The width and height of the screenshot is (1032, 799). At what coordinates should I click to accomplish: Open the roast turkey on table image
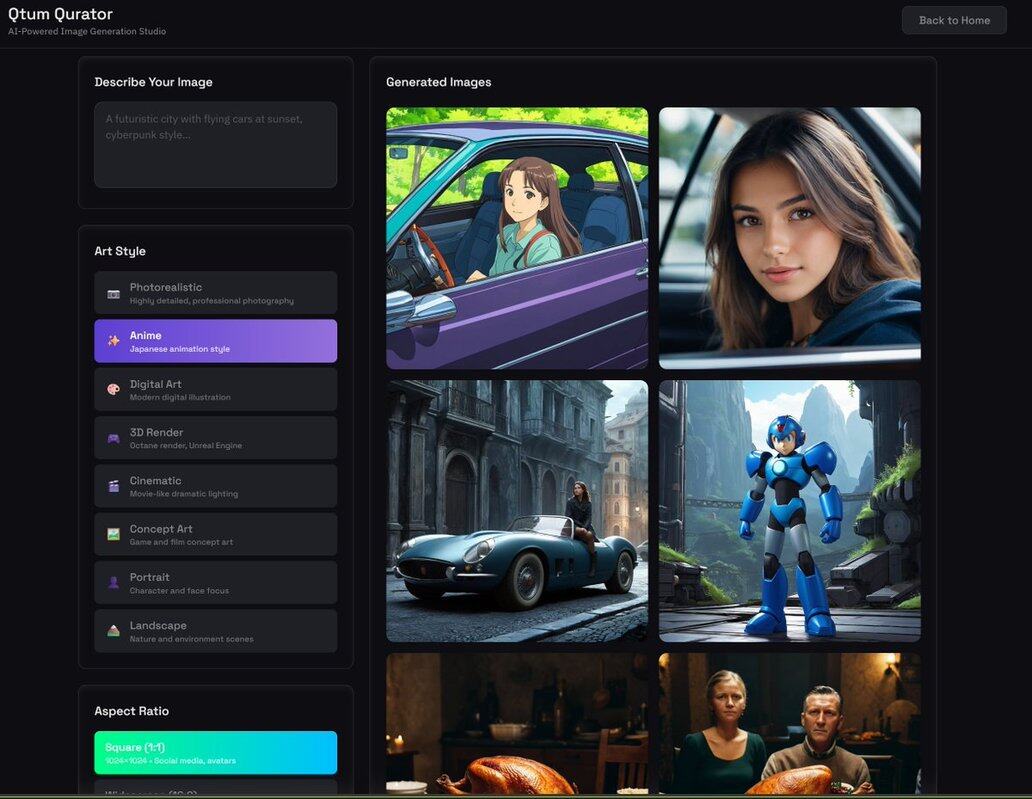coord(517,723)
